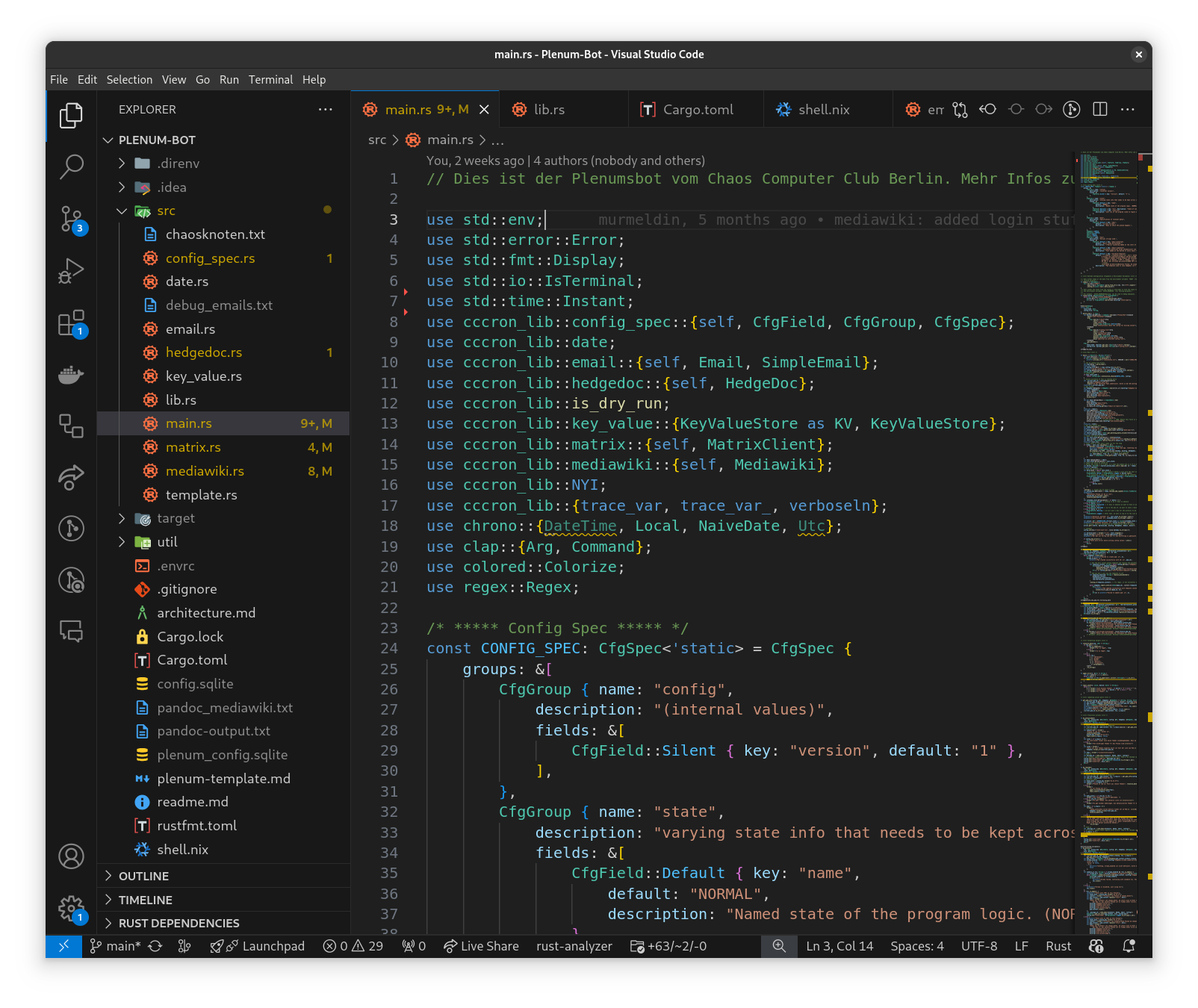Click the split editor right icon
Screen dimensions: 1198x1008
pos(1099,110)
